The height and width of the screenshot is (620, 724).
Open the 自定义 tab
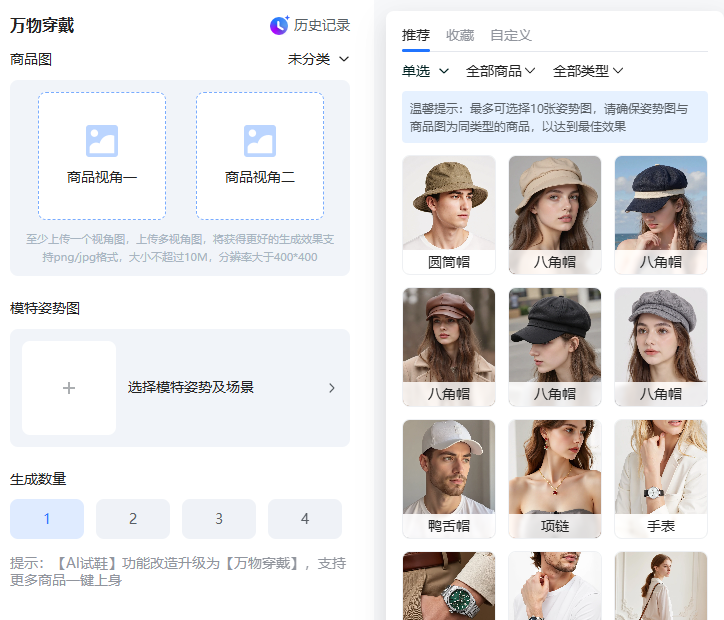click(510, 35)
